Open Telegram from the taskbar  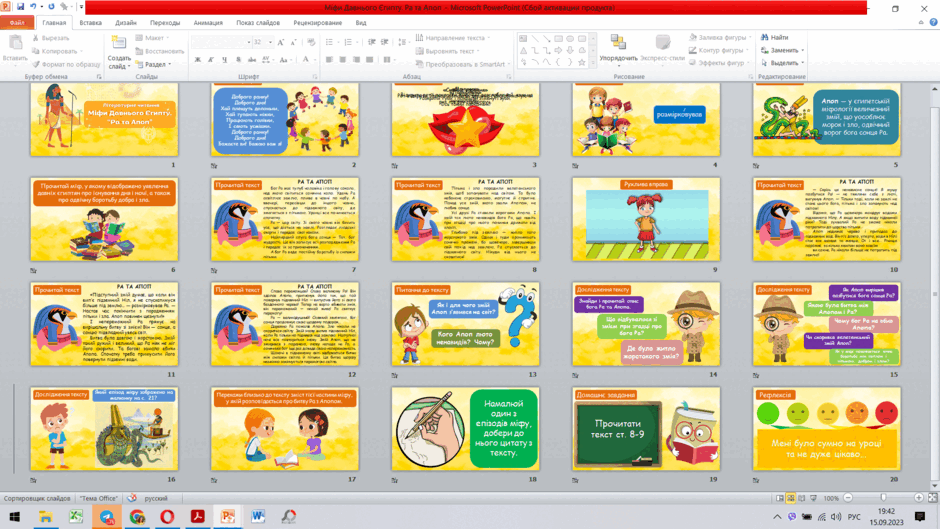(x=107, y=516)
